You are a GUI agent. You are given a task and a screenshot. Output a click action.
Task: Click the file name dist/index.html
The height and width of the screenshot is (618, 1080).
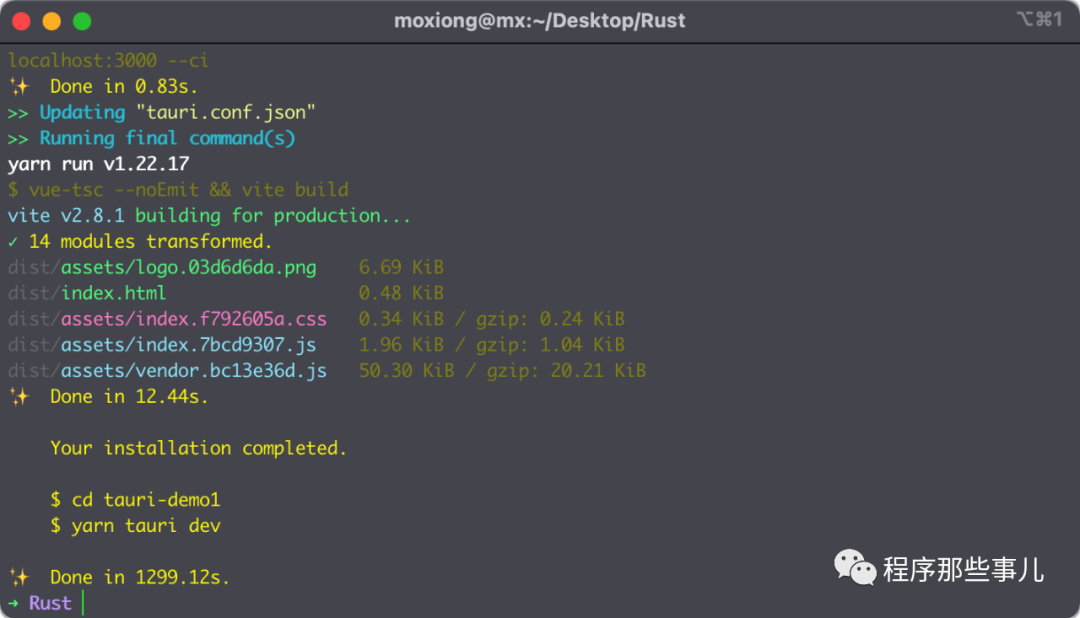87,293
